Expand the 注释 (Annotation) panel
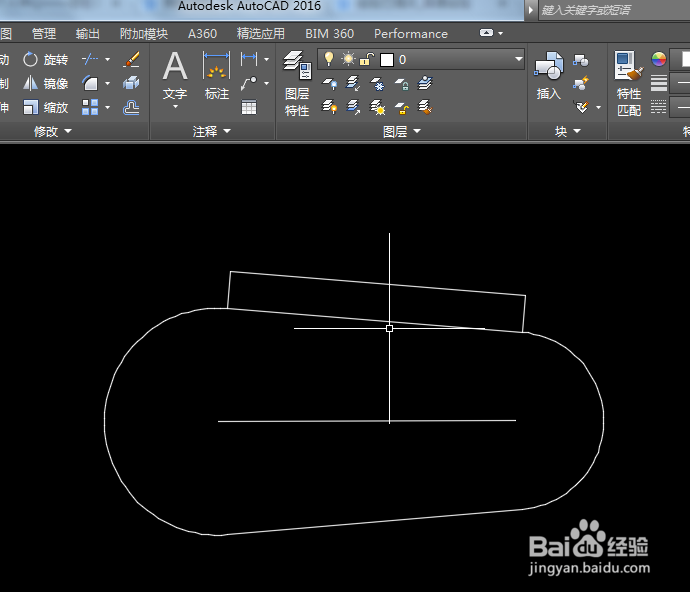 point(212,131)
